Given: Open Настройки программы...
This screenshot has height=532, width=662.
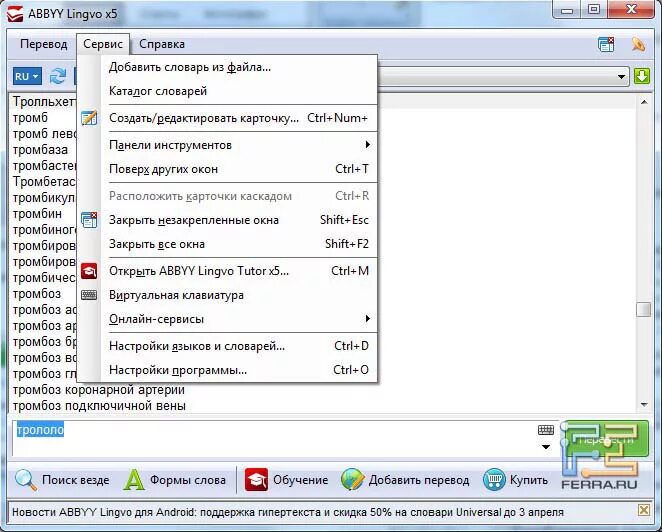Looking at the screenshot, I should point(239,370).
